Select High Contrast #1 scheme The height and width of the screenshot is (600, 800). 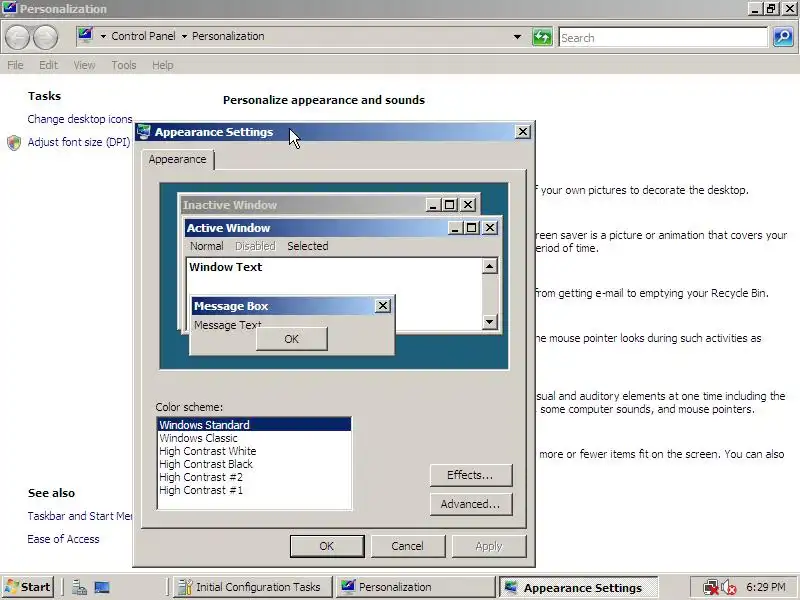pos(254,490)
